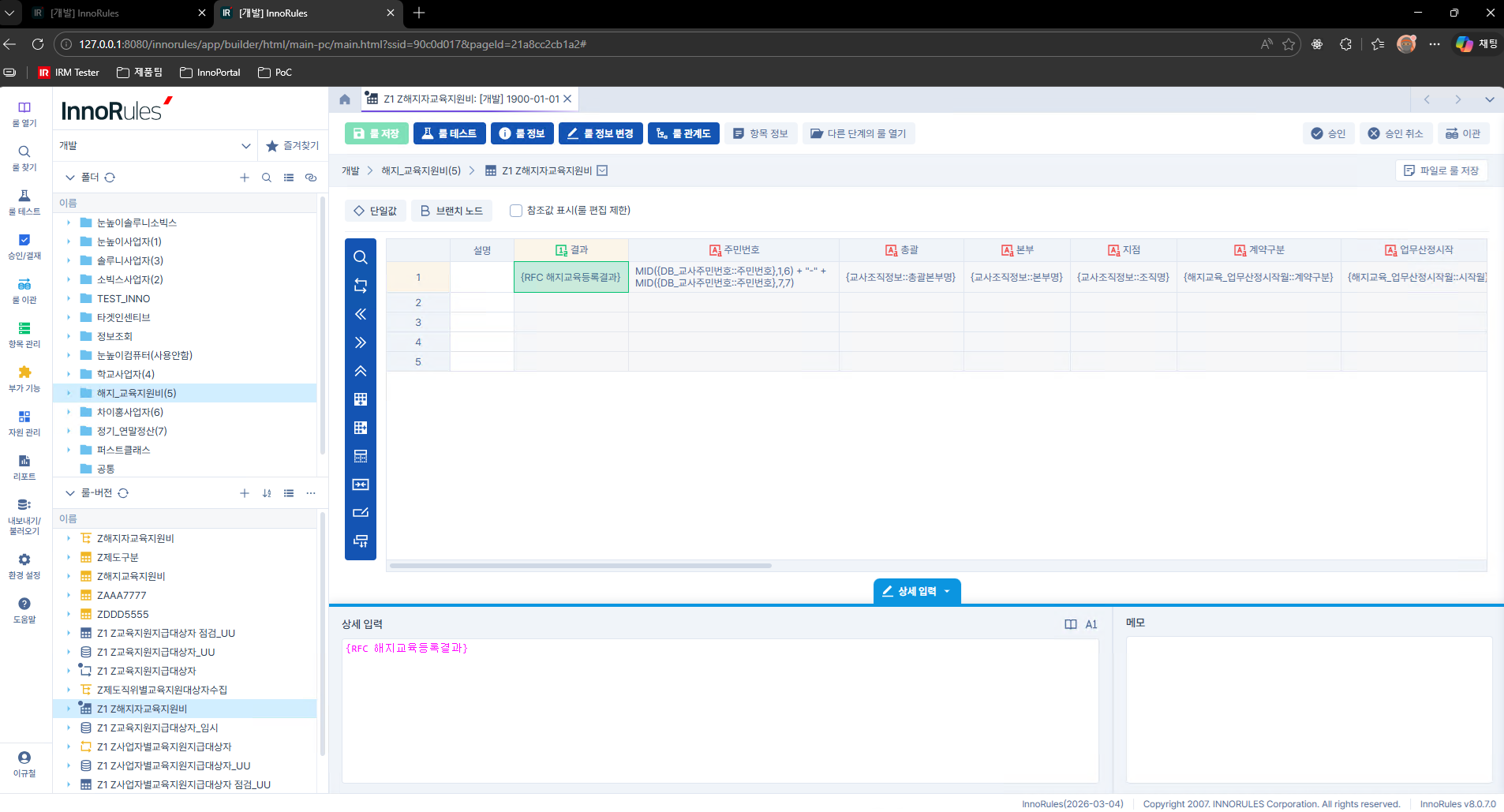
Task: Click 리포트 icon in sidebar
Action: (x=24, y=466)
